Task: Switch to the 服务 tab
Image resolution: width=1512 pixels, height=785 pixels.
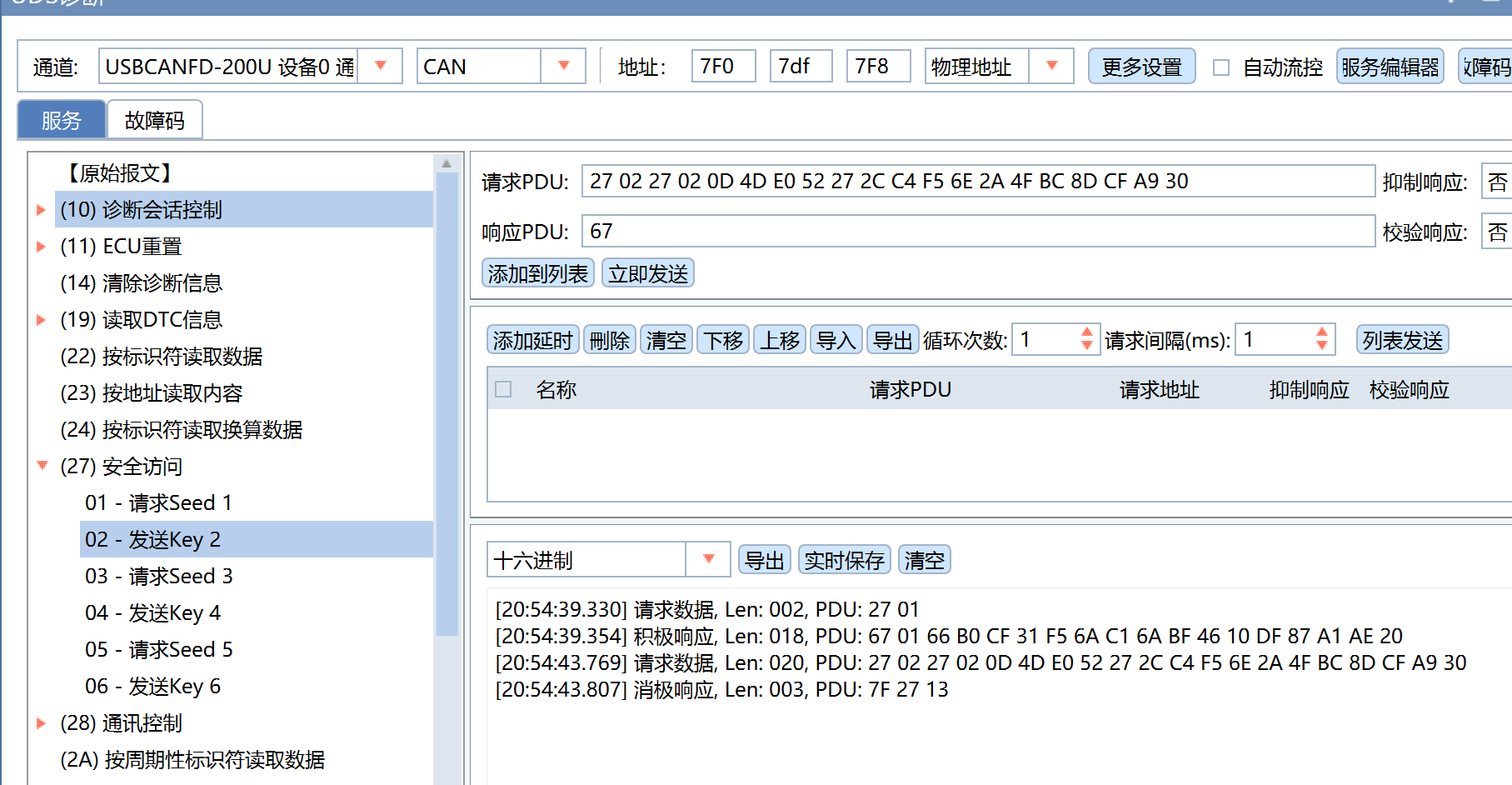Action: [x=62, y=121]
